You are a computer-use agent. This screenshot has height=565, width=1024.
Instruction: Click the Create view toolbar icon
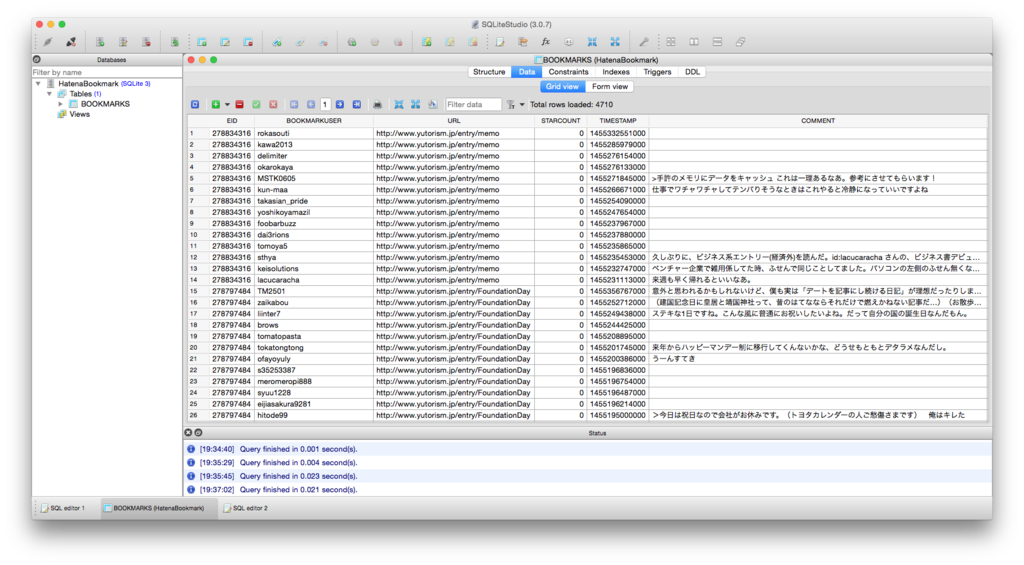point(426,42)
